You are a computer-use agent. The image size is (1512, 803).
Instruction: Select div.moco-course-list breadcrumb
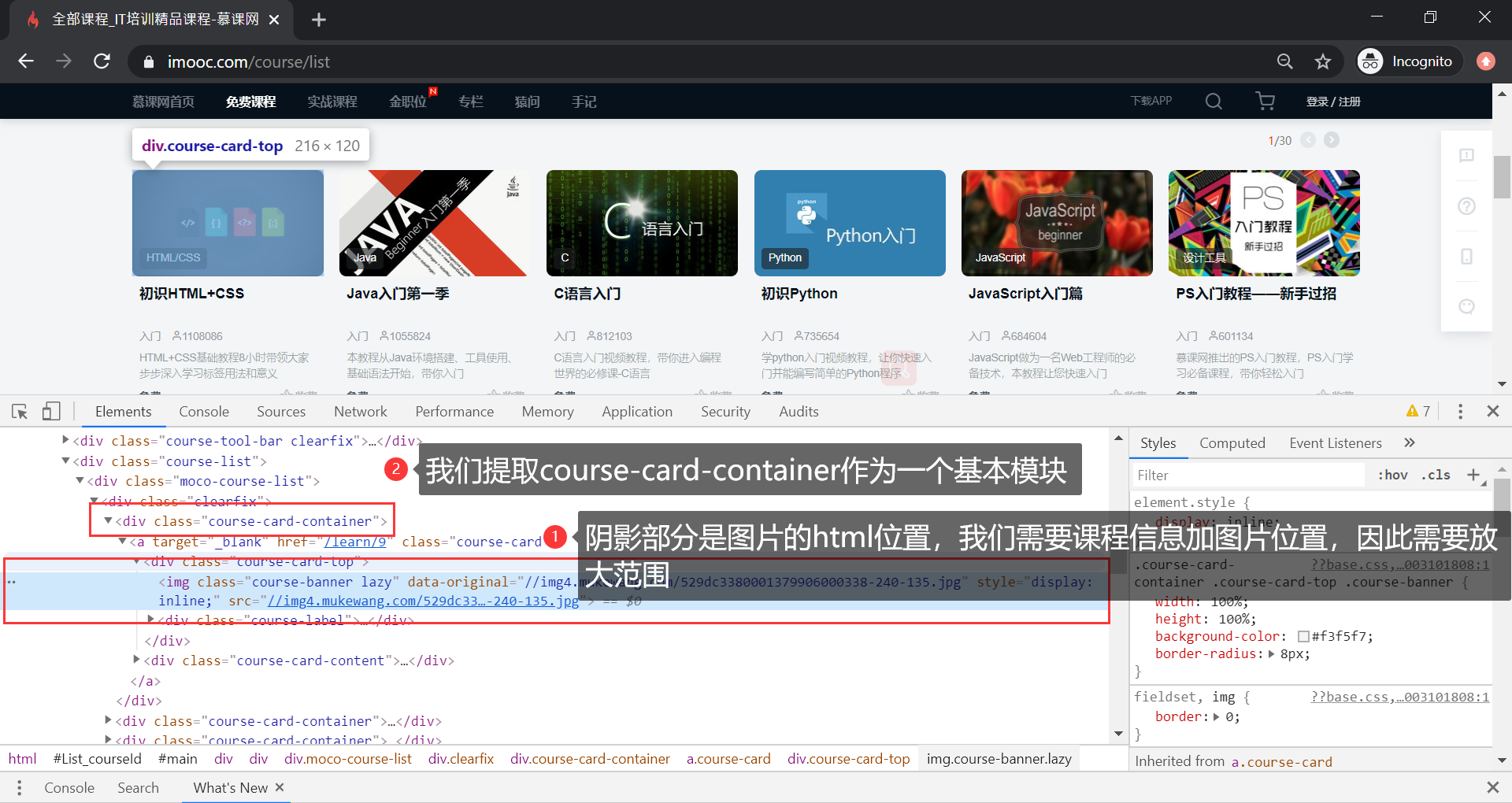pos(348,759)
